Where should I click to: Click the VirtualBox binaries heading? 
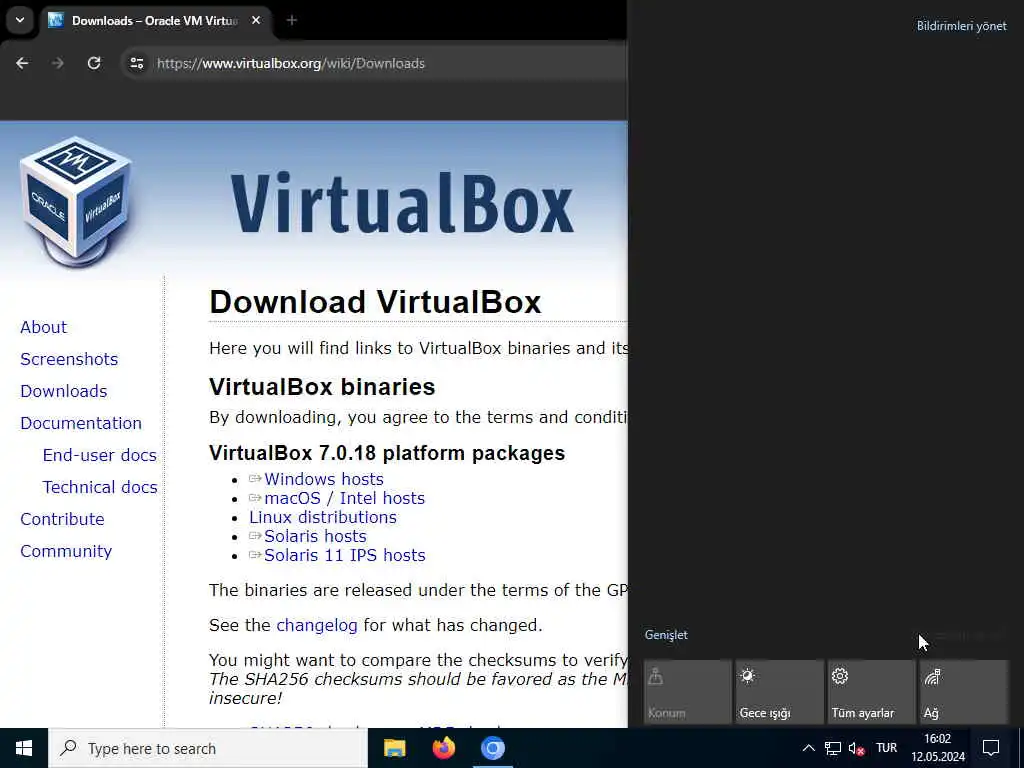(x=322, y=387)
